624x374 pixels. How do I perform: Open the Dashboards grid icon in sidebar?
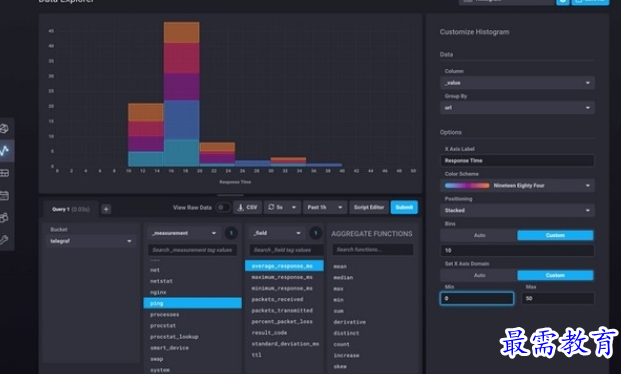click(x=4, y=173)
